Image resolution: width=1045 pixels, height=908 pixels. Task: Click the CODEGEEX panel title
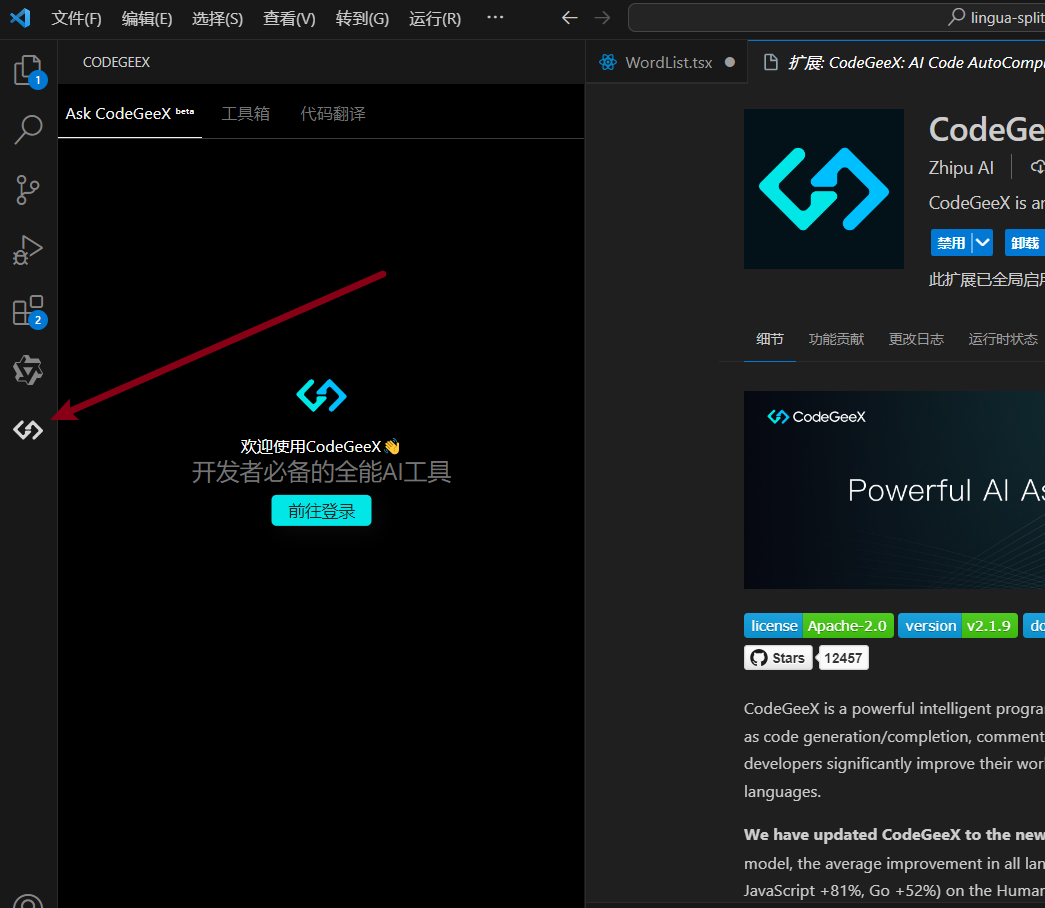pyautogui.click(x=116, y=62)
